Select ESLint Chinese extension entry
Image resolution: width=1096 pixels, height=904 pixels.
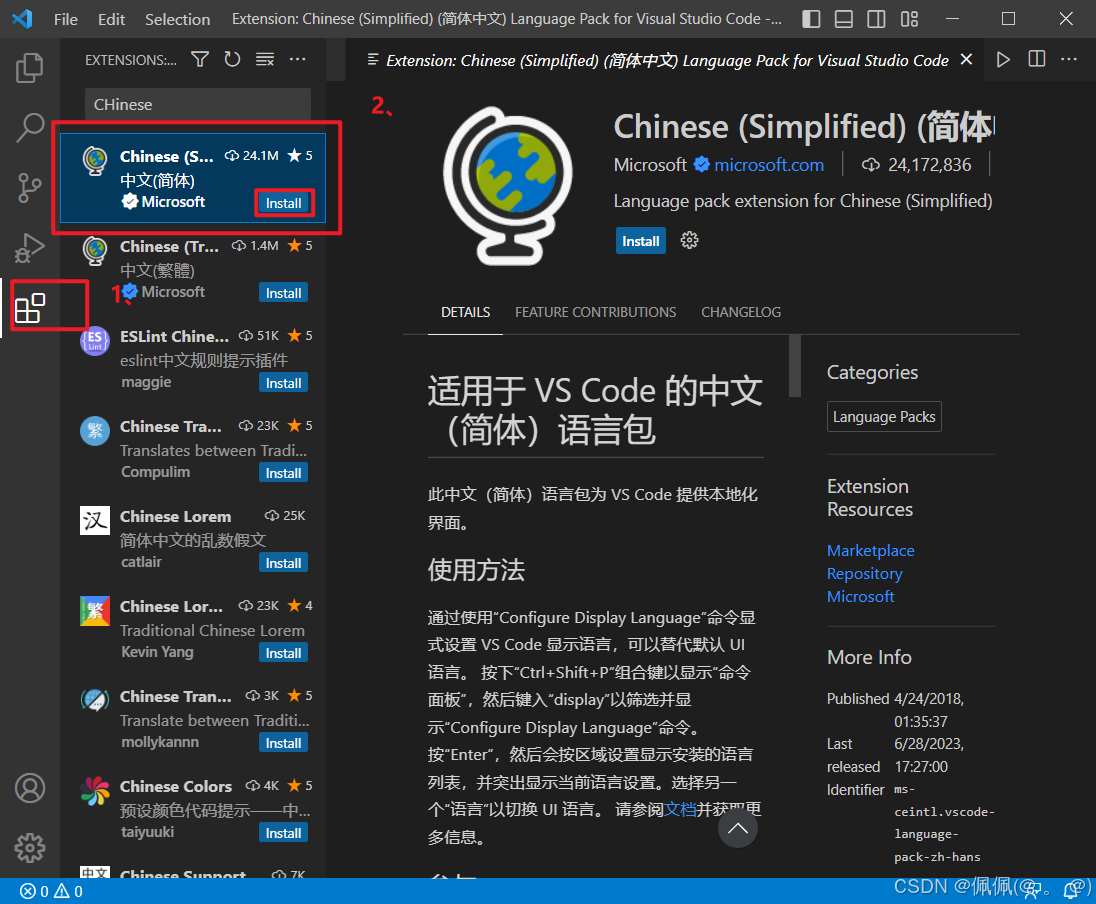click(x=193, y=359)
